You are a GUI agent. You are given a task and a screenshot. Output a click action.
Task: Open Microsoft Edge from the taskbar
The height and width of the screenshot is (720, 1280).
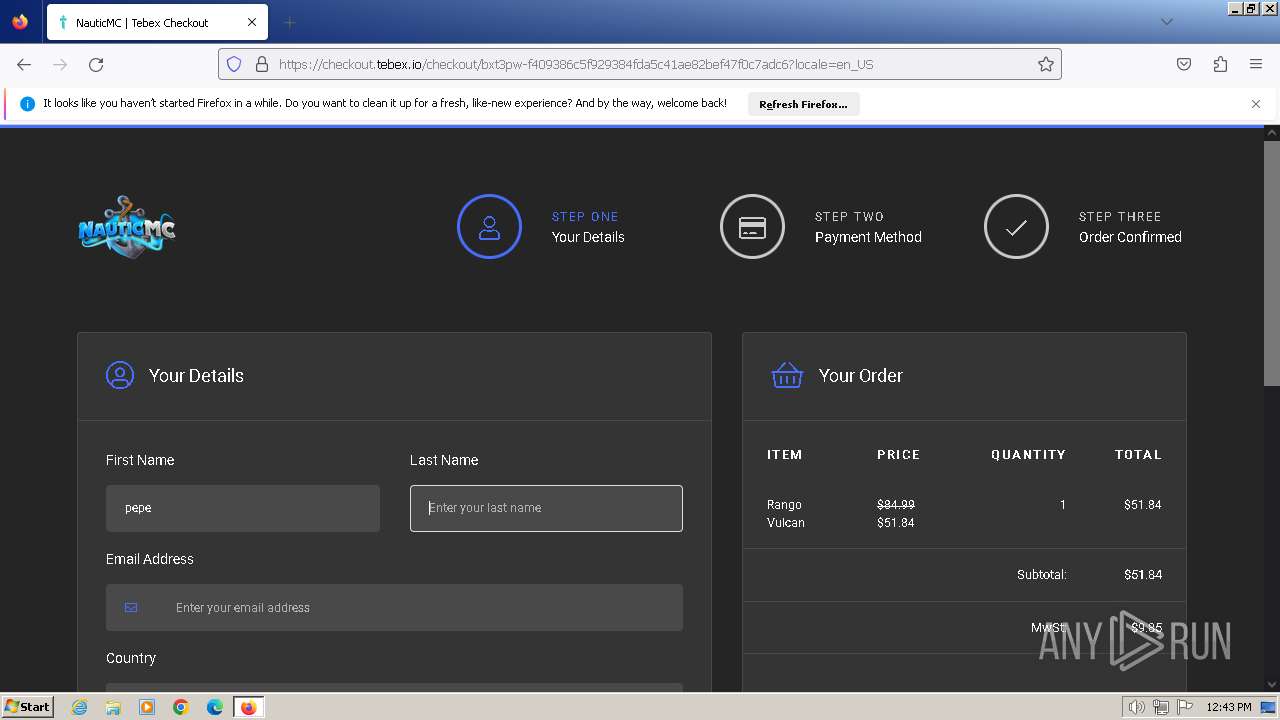tap(215, 707)
